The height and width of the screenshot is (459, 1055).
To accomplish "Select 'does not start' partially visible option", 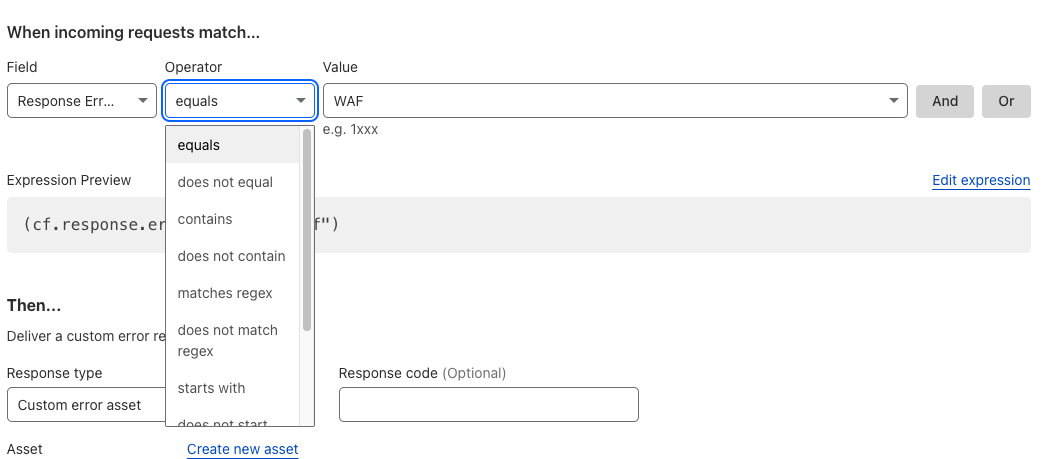I will coord(223,422).
